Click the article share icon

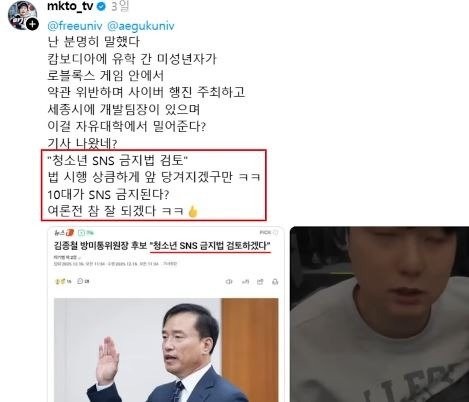coord(260,282)
